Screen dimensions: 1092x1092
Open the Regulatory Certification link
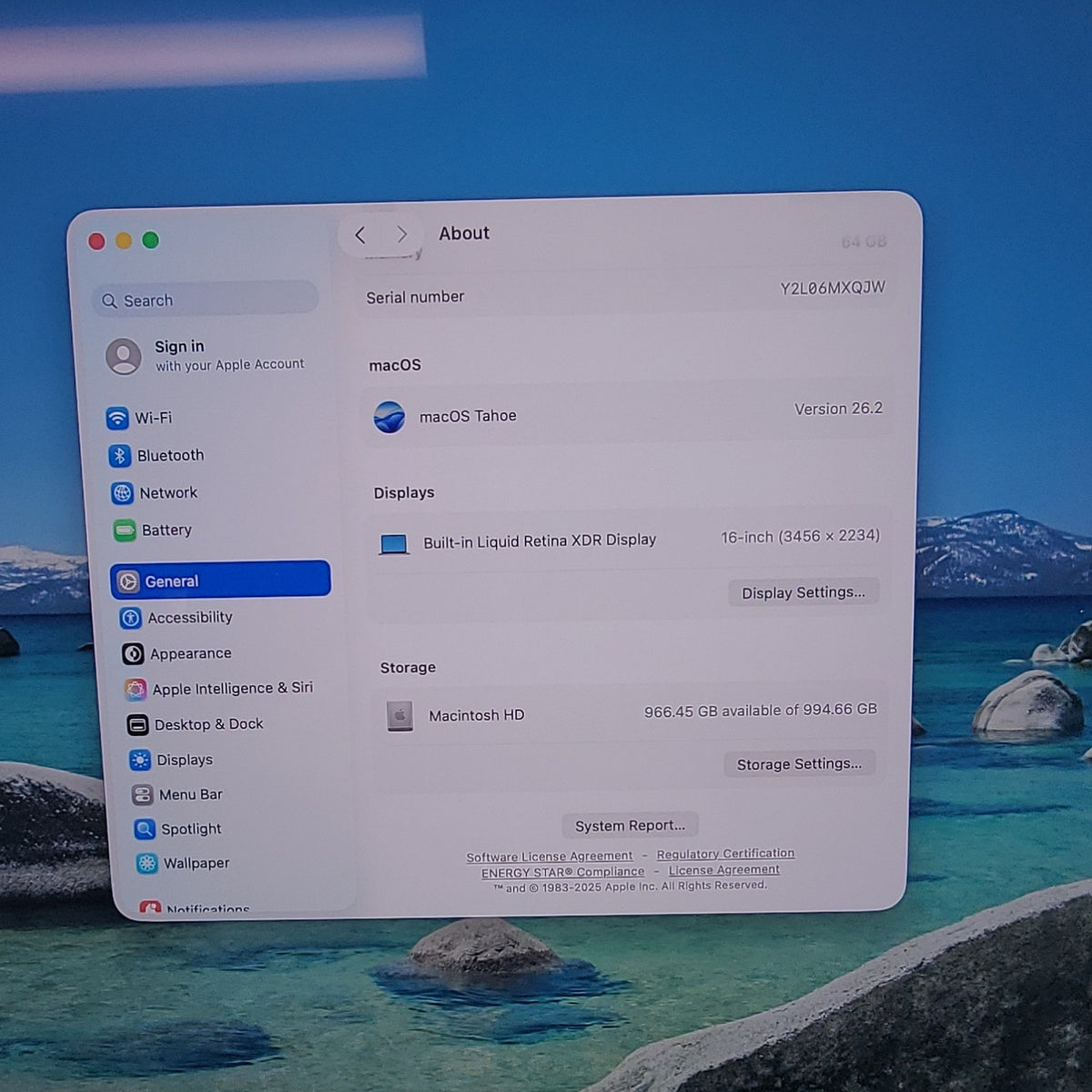pos(725,854)
